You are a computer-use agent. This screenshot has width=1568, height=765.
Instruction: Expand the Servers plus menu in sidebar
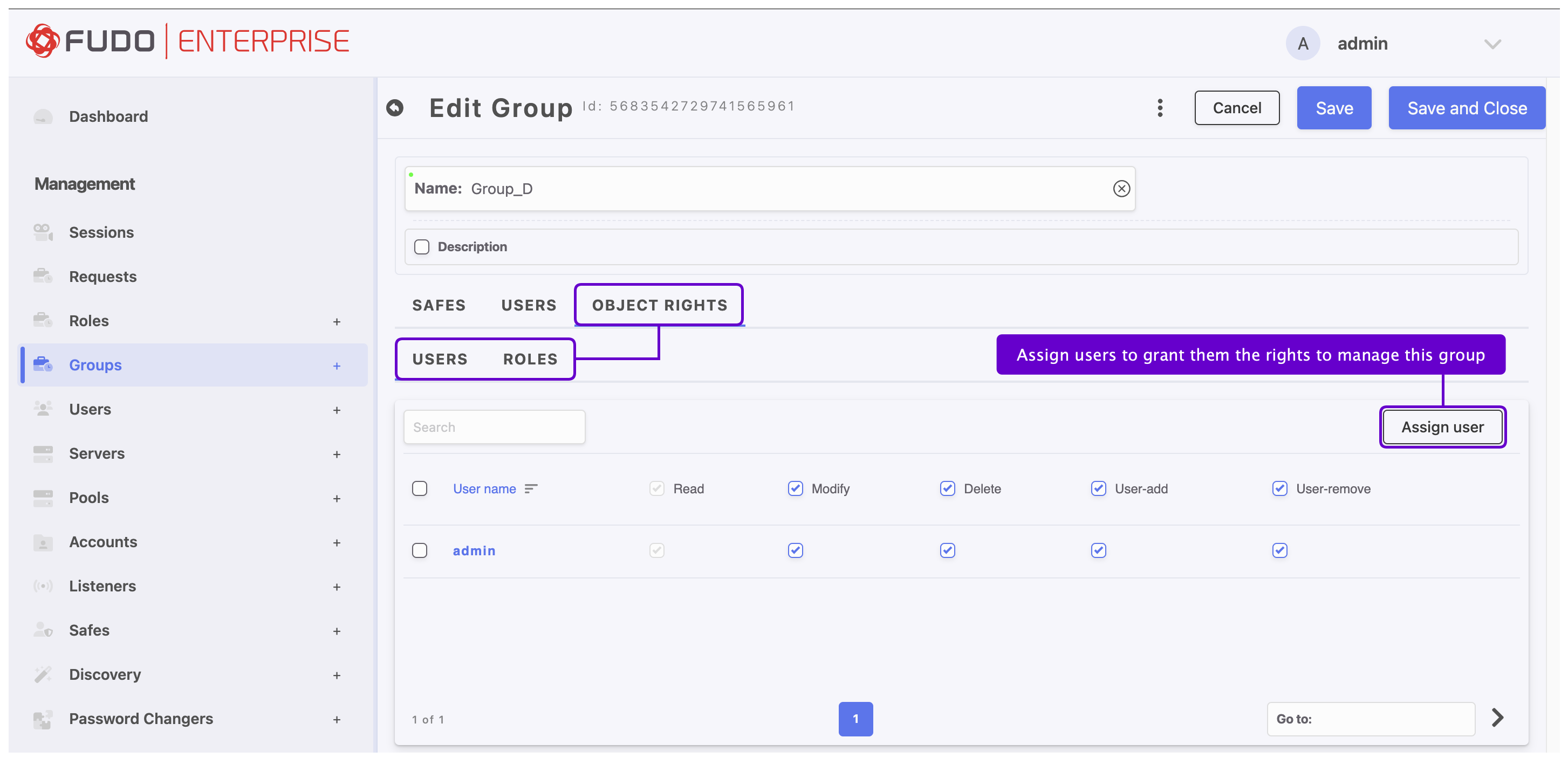pyautogui.click(x=337, y=454)
